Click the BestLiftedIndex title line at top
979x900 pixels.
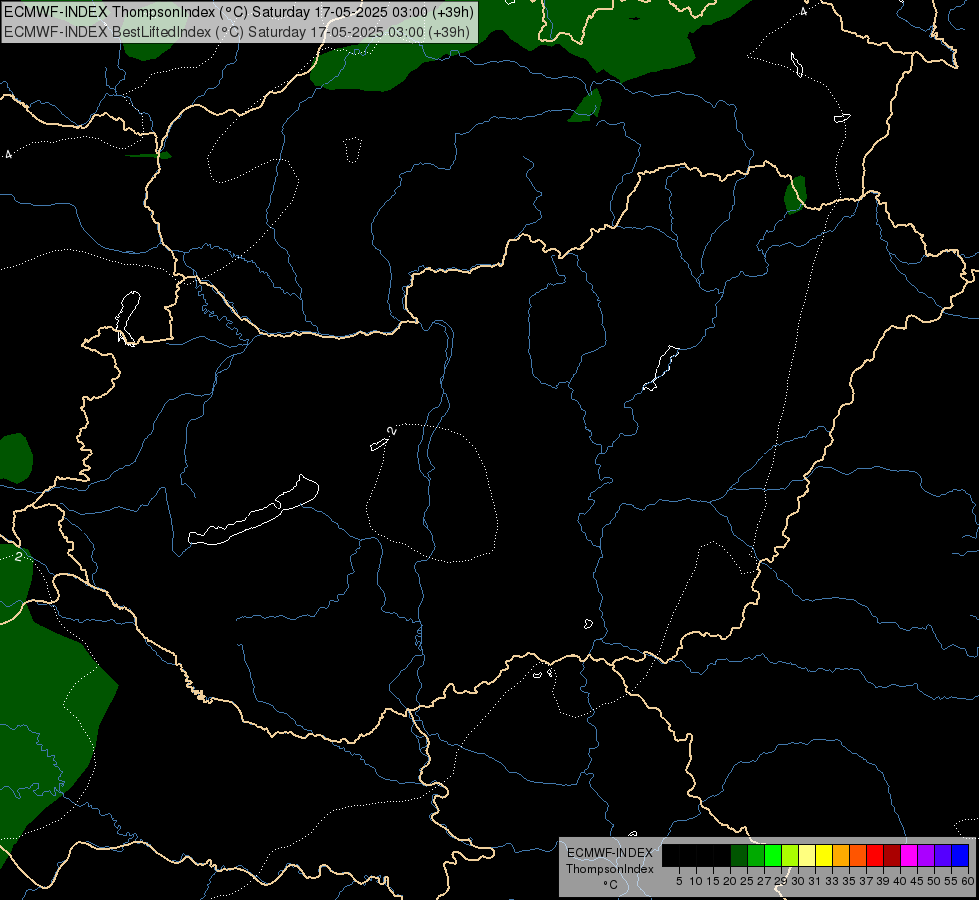(237, 32)
